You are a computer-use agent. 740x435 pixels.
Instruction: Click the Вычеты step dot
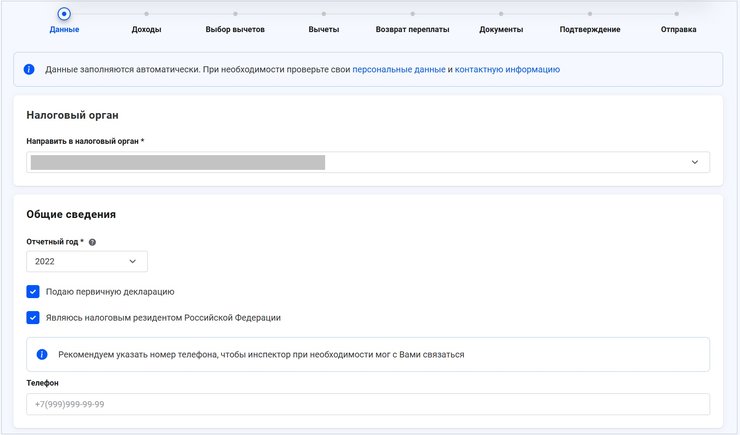coord(324,14)
